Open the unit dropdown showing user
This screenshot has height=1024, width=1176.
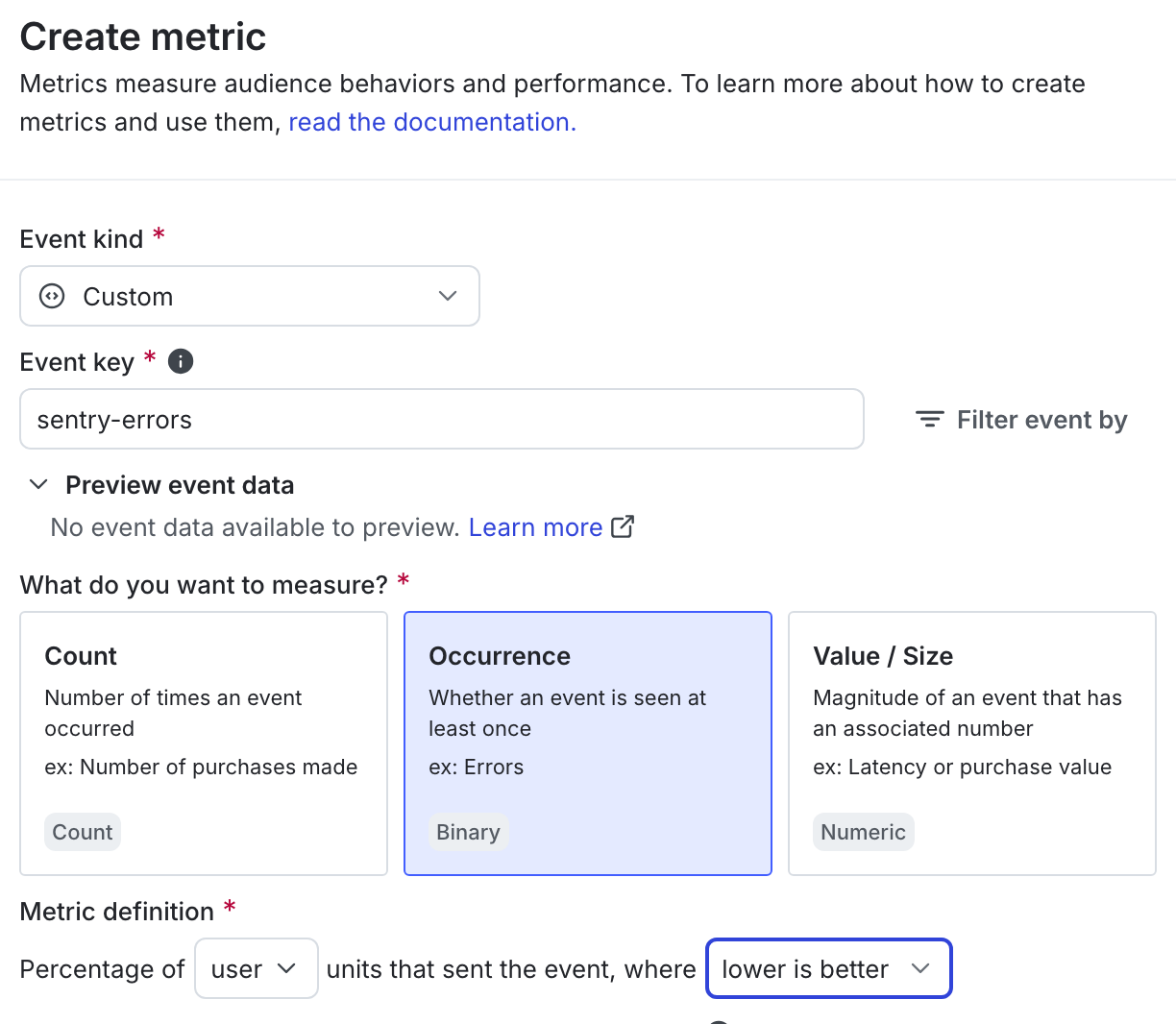256,968
